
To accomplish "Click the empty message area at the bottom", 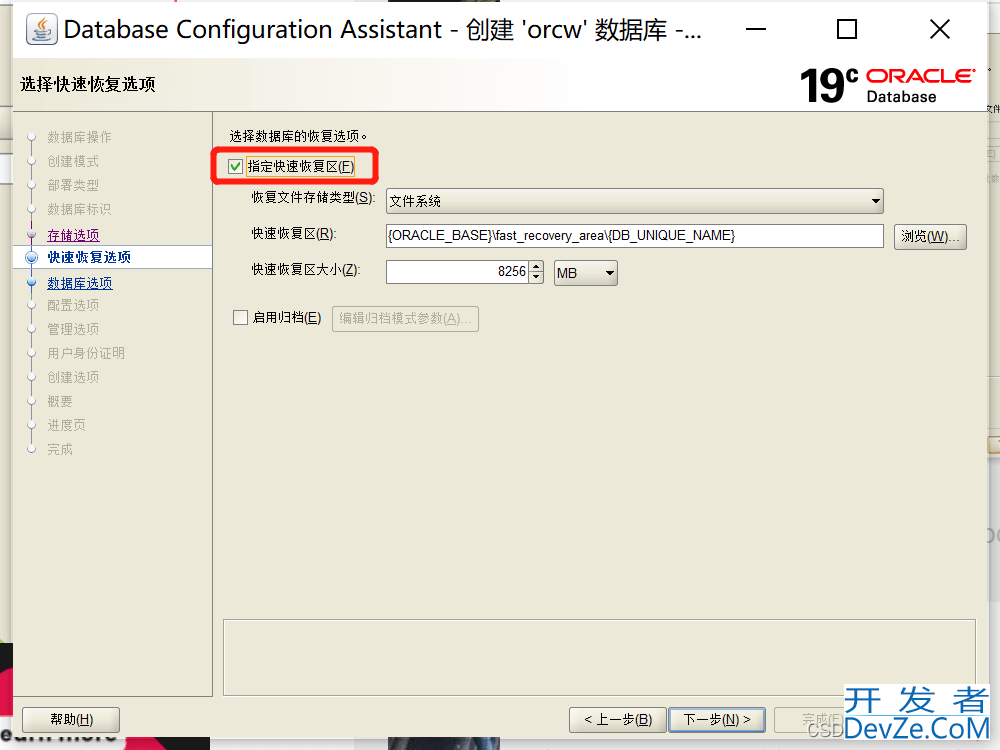I will tap(599, 658).
